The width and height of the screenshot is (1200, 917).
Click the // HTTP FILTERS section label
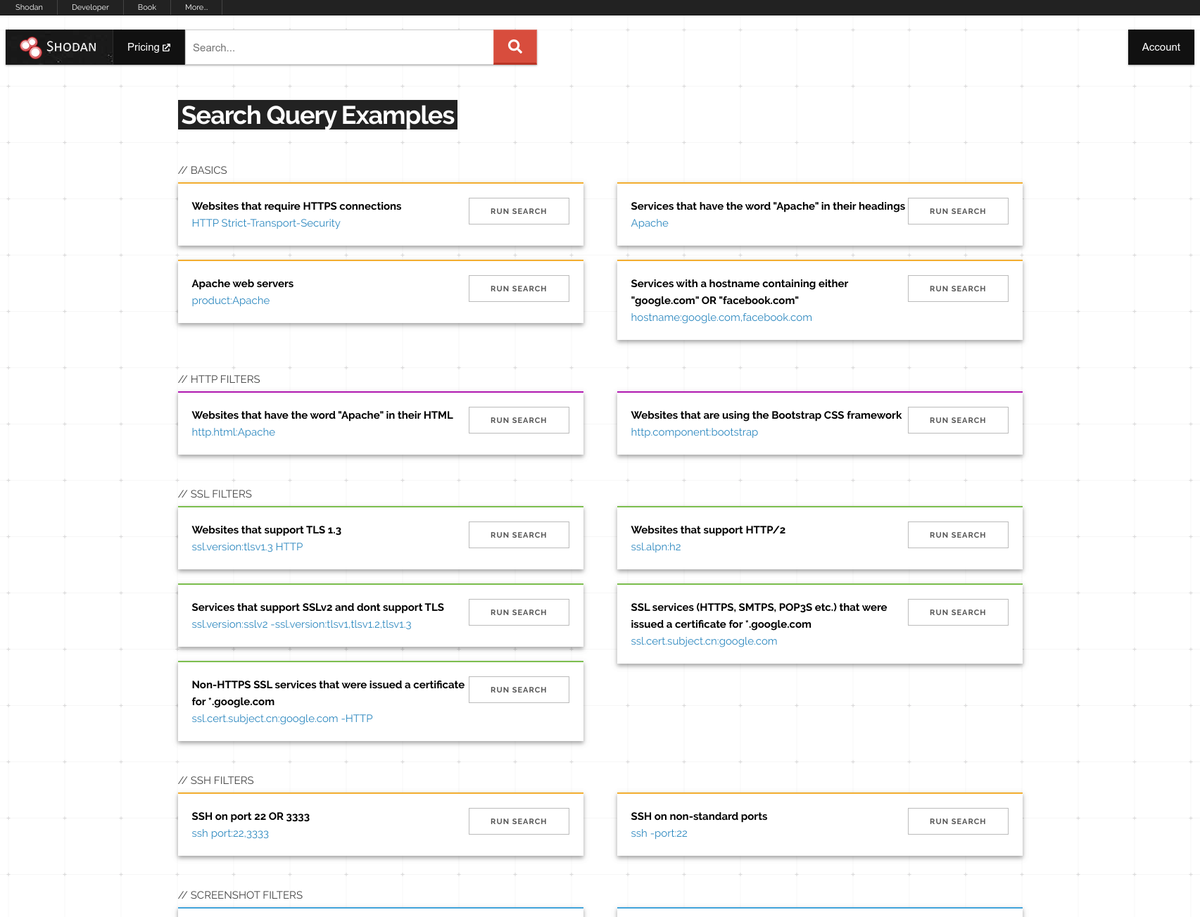point(218,379)
